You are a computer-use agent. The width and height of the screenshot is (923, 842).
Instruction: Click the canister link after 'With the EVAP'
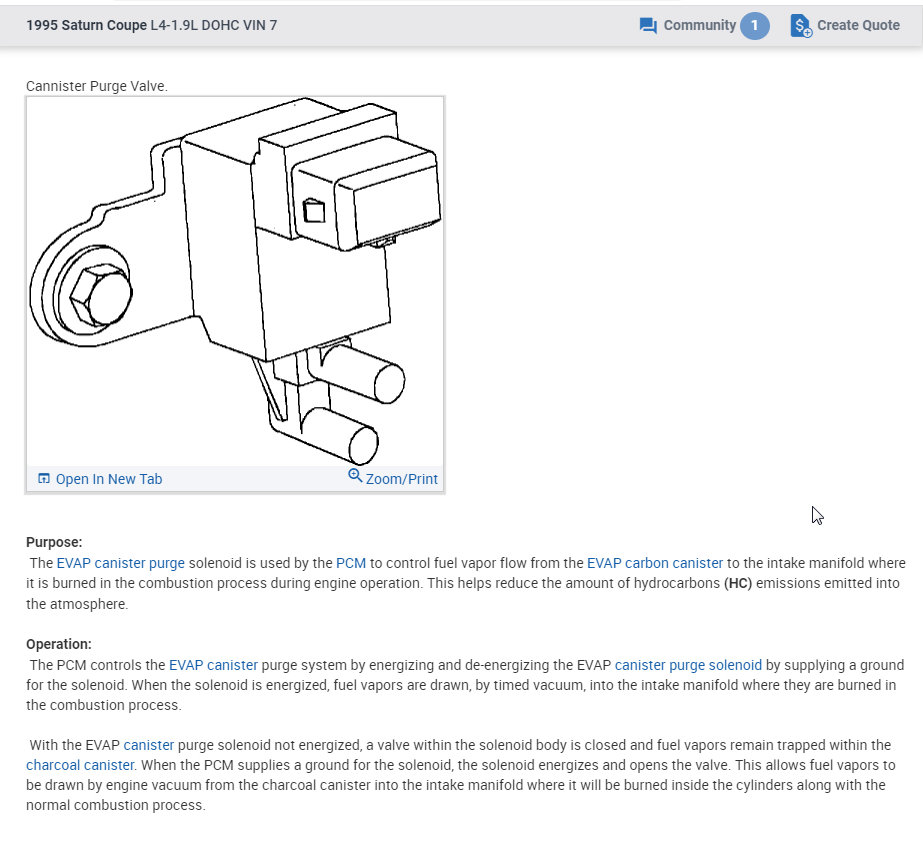point(148,745)
